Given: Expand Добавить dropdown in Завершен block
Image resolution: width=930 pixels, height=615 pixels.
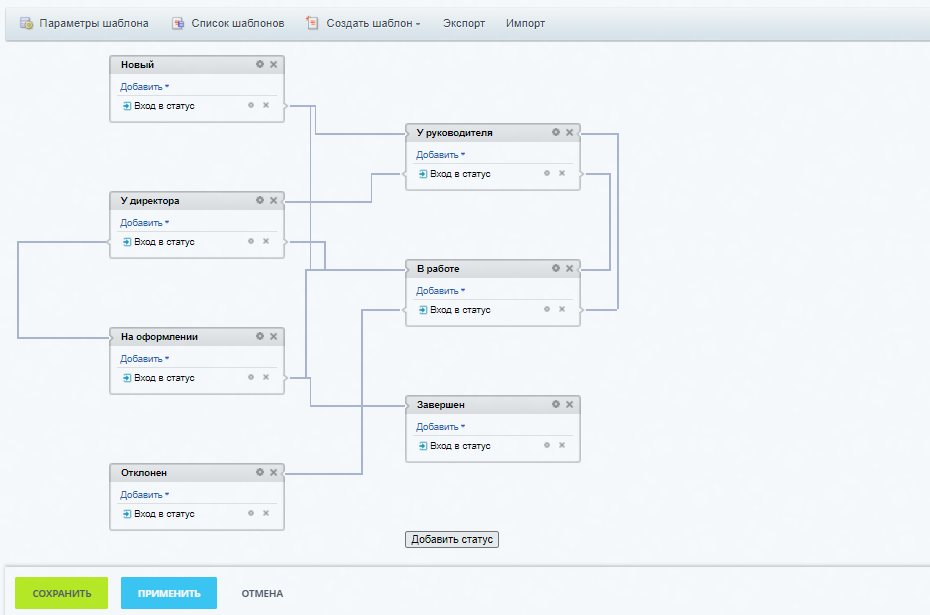Looking at the screenshot, I should click(441, 426).
